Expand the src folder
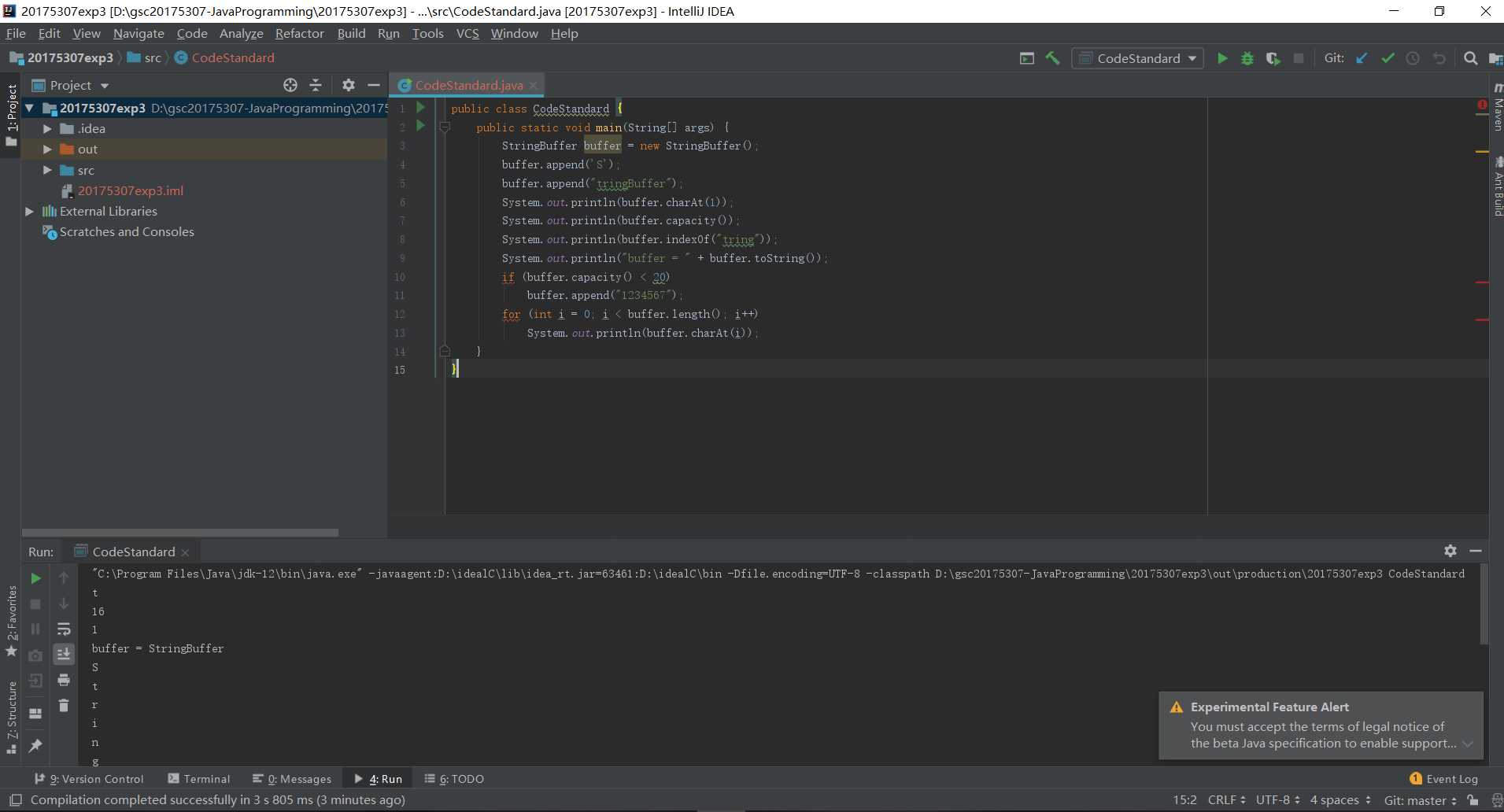 (x=47, y=170)
